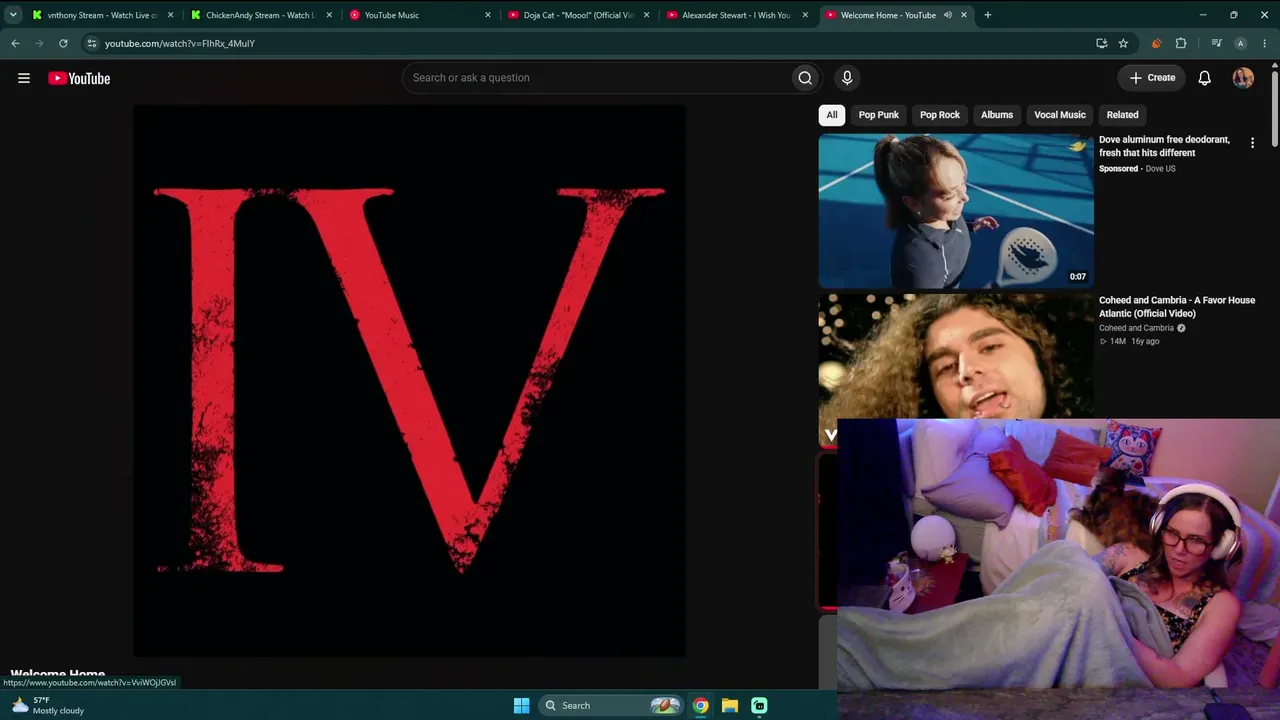
Task: Close the Alexander Stewart tab
Action: click(x=805, y=15)
